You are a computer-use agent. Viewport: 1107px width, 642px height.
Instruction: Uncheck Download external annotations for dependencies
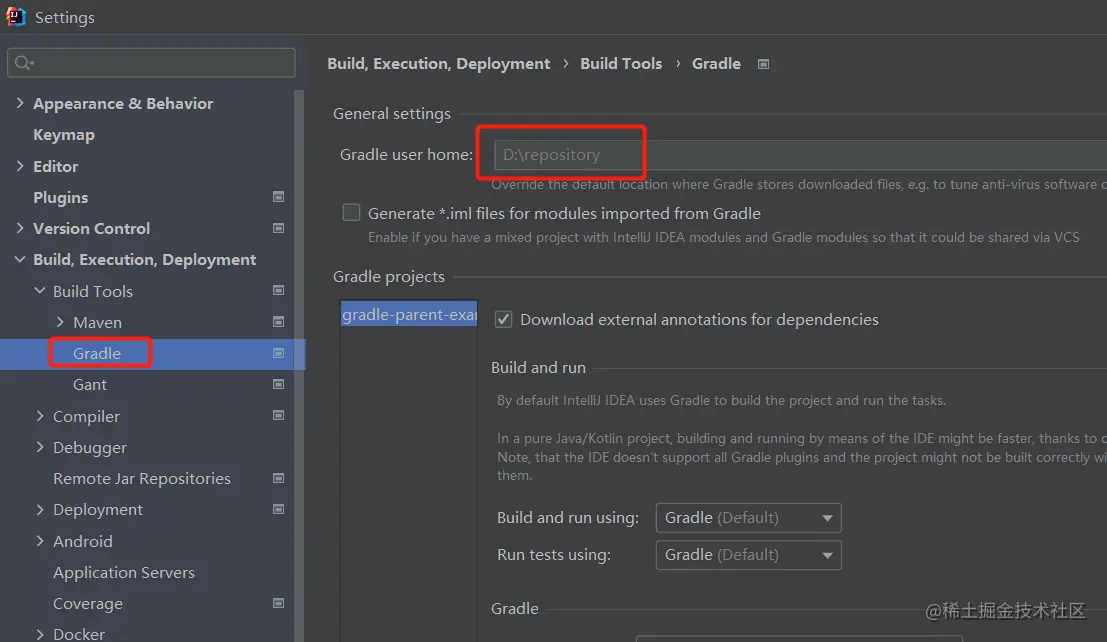point(503,319)
